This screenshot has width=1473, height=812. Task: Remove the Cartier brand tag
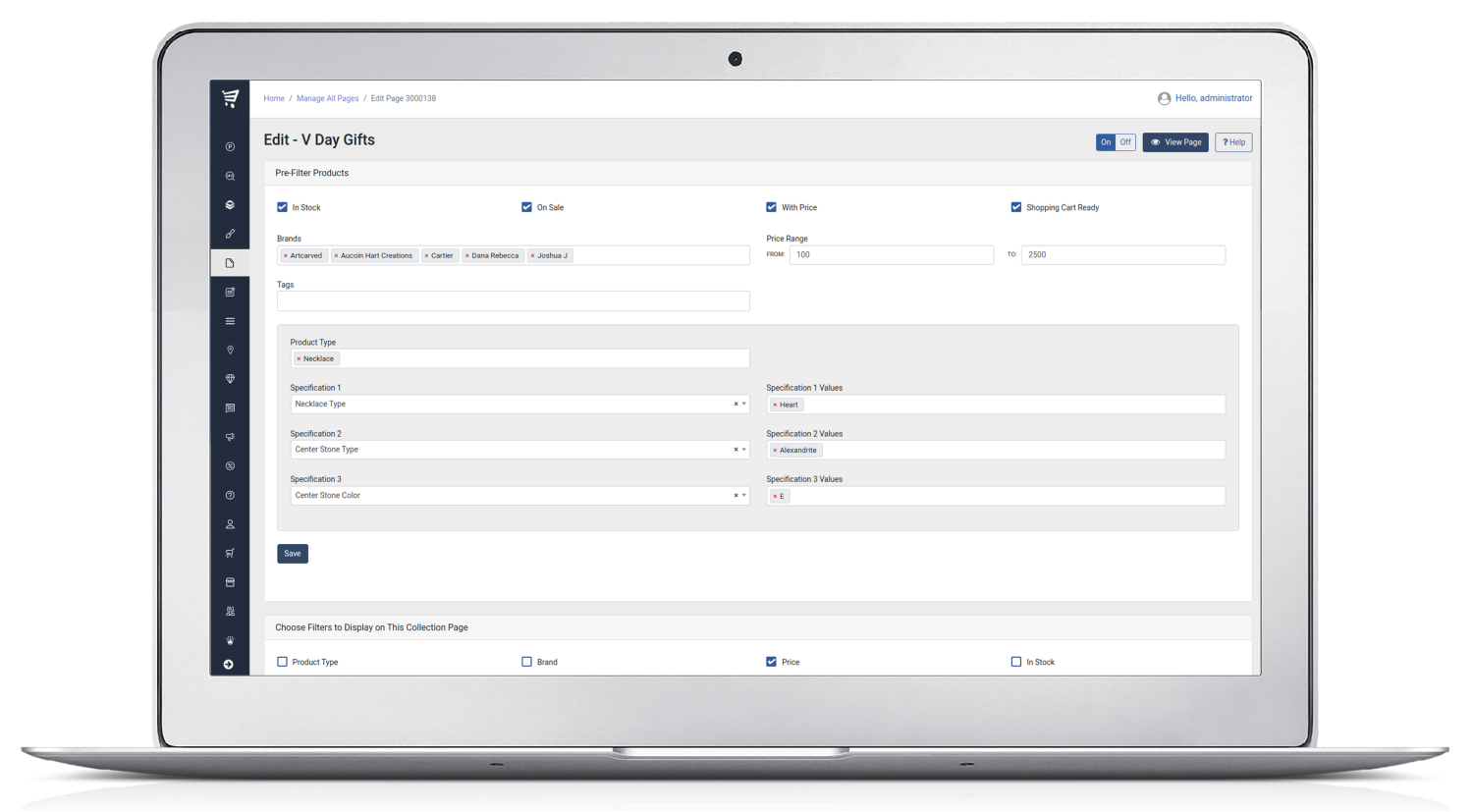coord(426,255)
